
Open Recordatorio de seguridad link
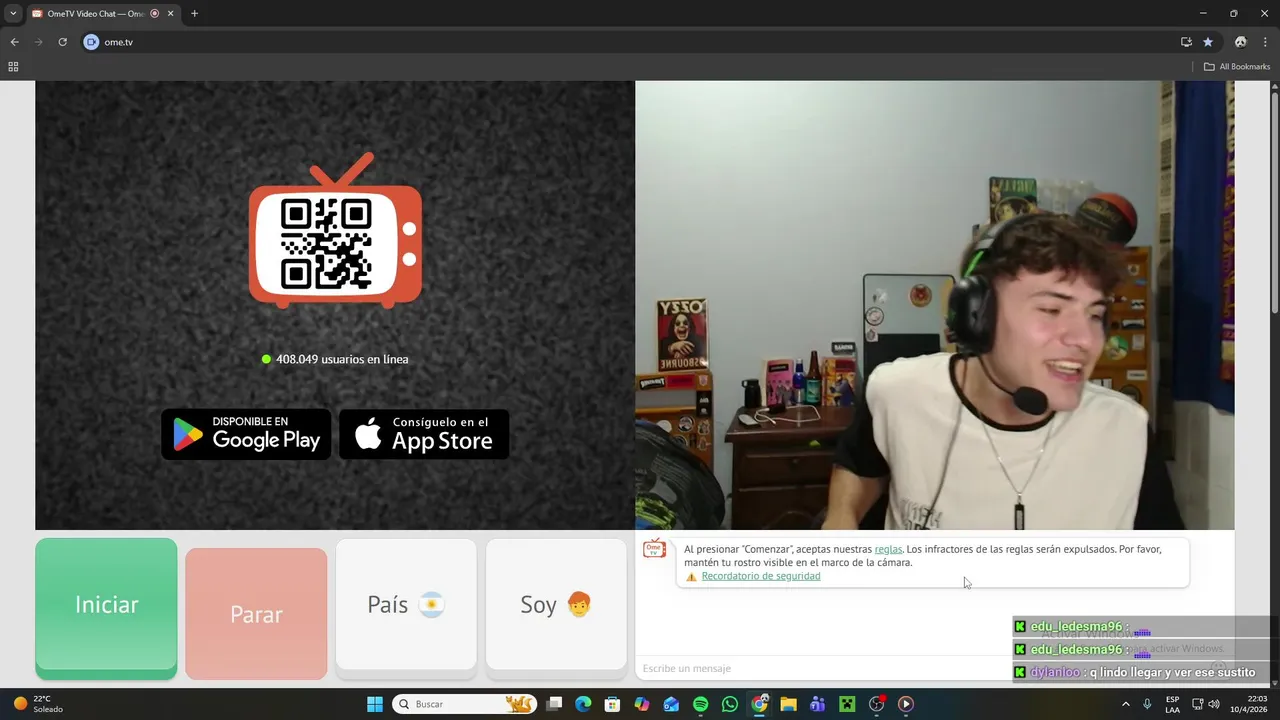coord(760,576)
